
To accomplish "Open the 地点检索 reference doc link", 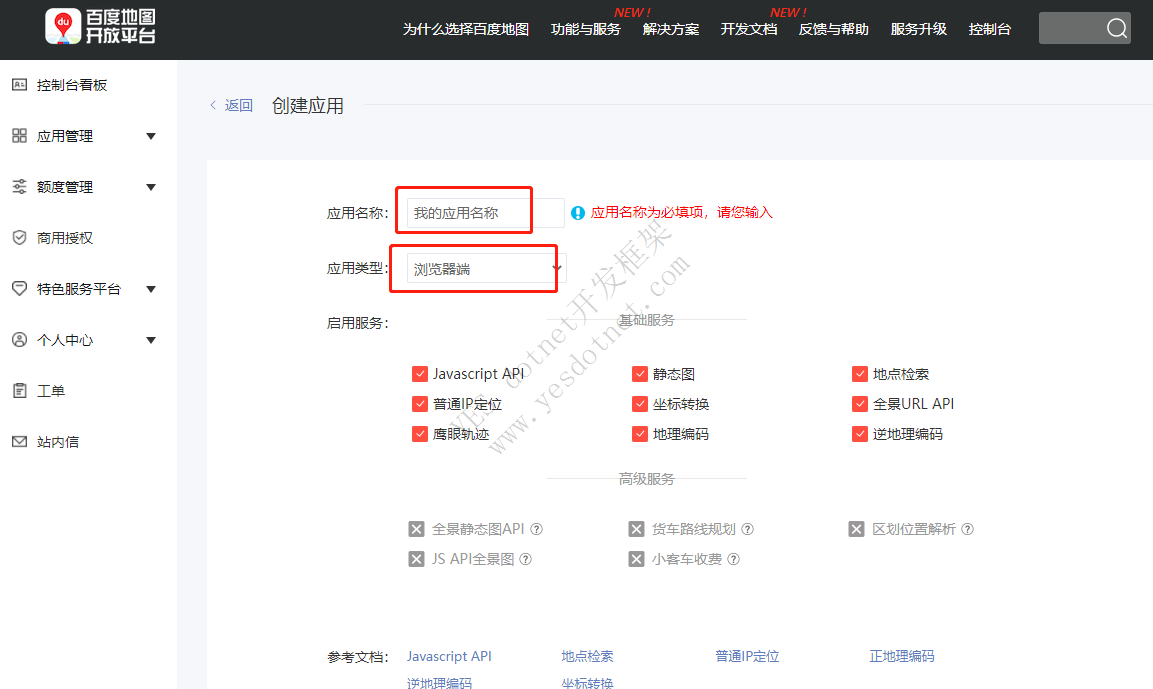I will 587,656.
